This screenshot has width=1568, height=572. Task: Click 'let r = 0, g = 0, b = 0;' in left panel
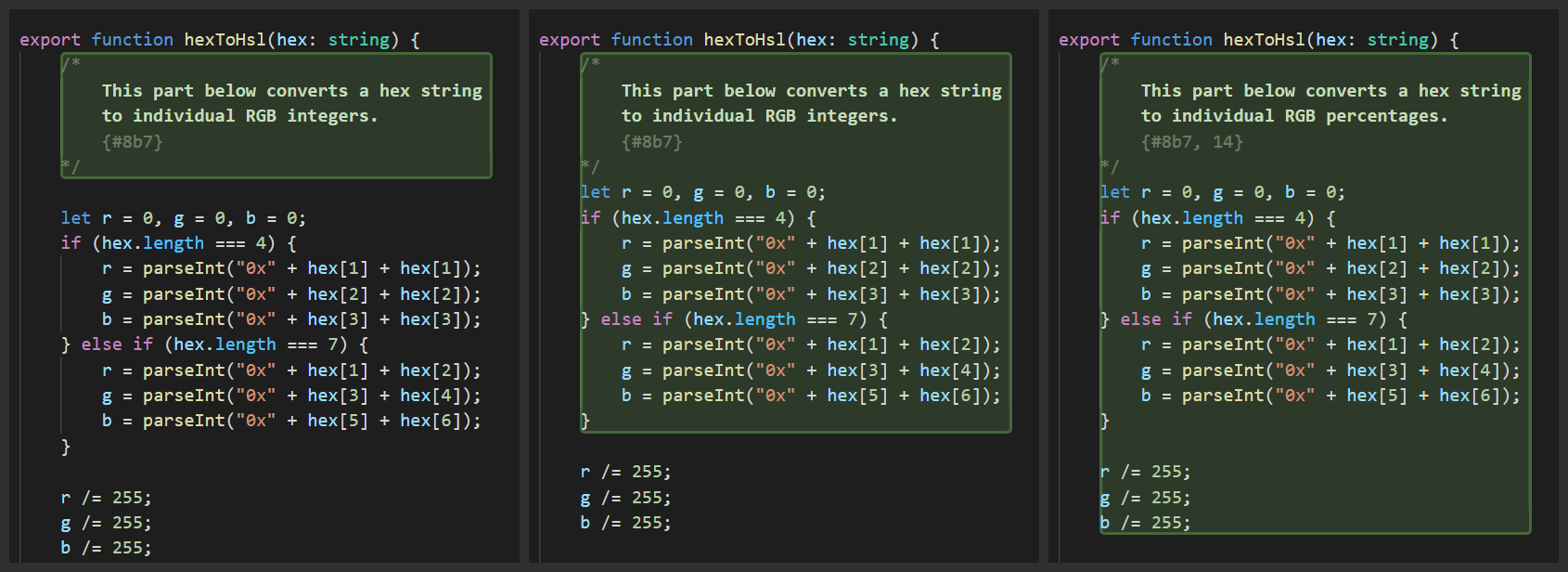[x=184, y=218]
